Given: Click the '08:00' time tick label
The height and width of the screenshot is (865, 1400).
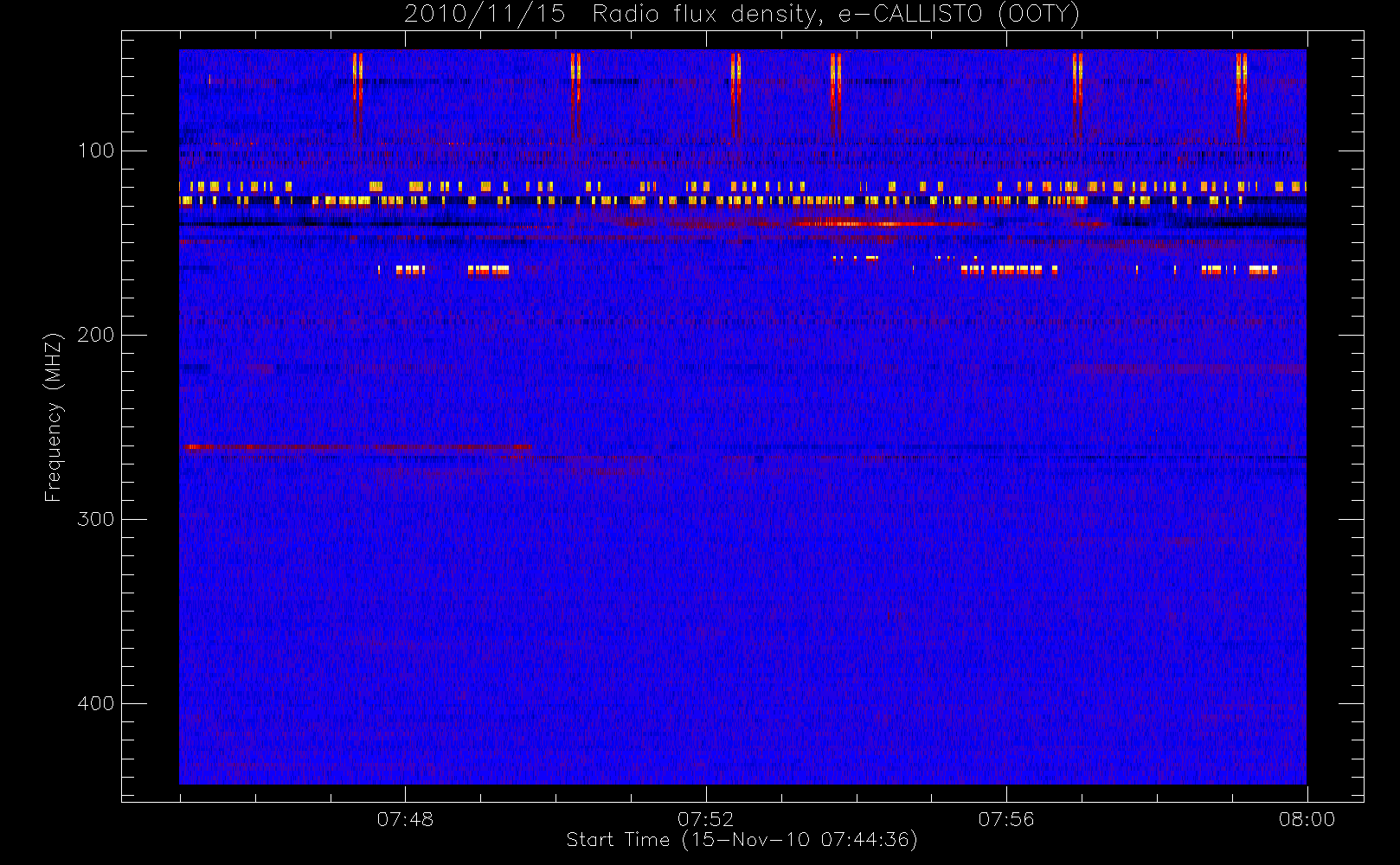Looking at the screenshot, I should click(x=1307, y=819).
